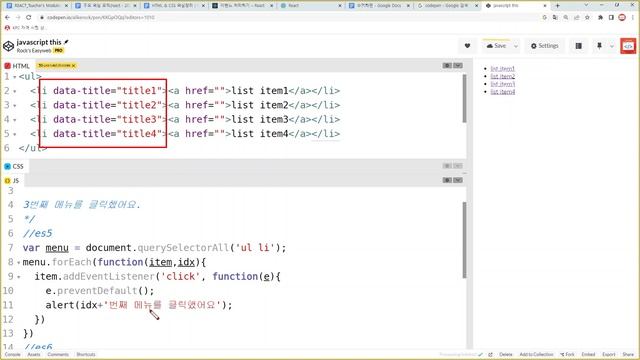Click Rock's Easyweb author name
Screen dimensions: 640x360
coord(34,51)
